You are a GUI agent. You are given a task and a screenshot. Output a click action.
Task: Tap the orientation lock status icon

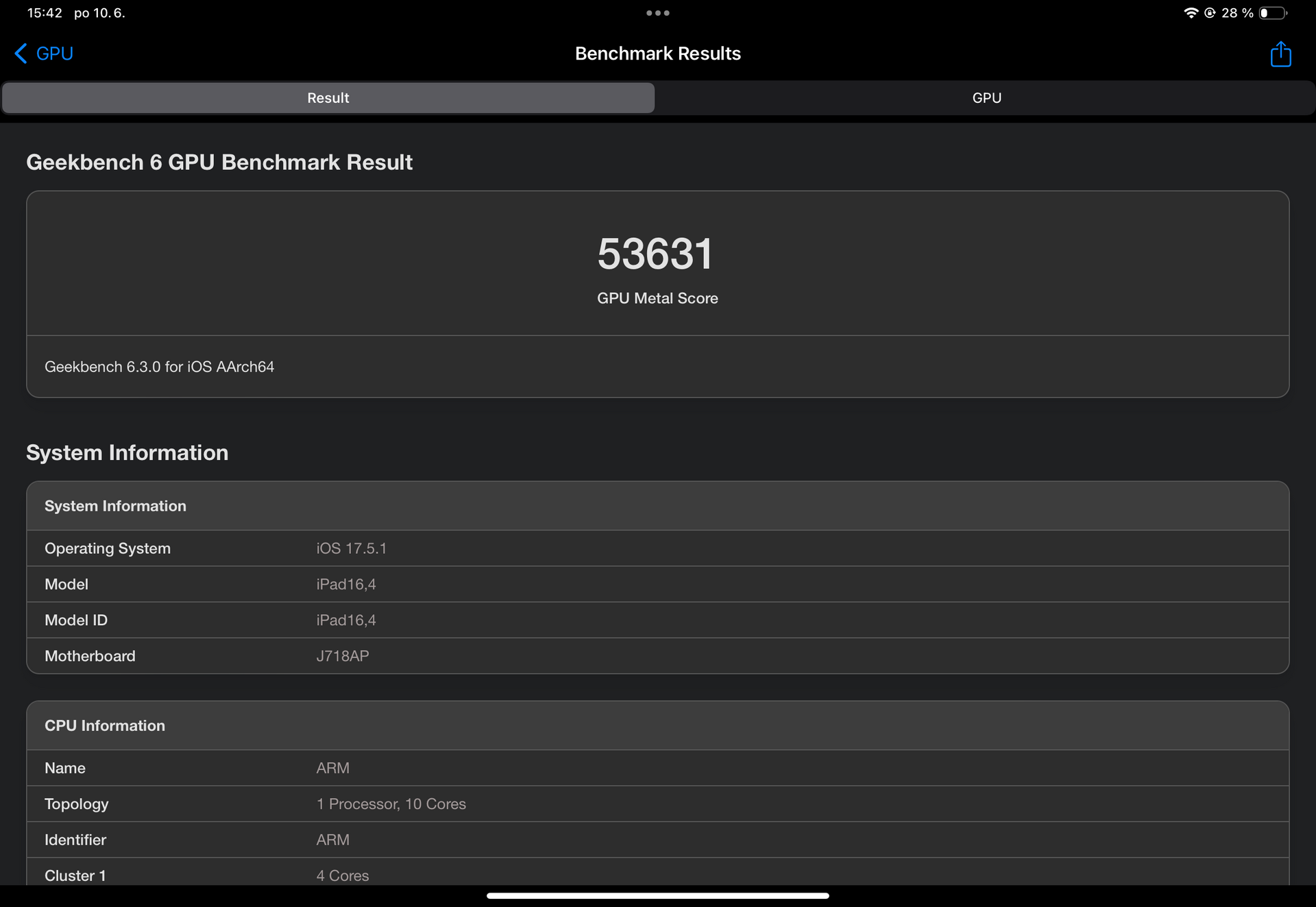point(1210,13)
